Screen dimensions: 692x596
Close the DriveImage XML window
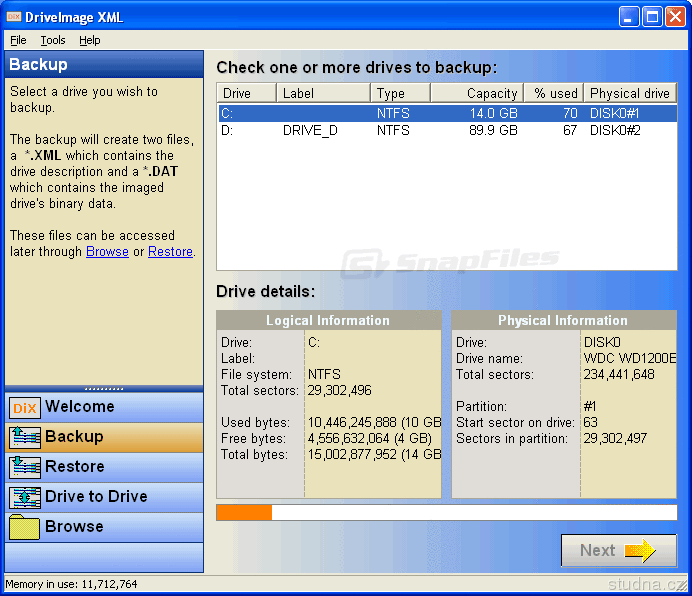click(675, 17)
